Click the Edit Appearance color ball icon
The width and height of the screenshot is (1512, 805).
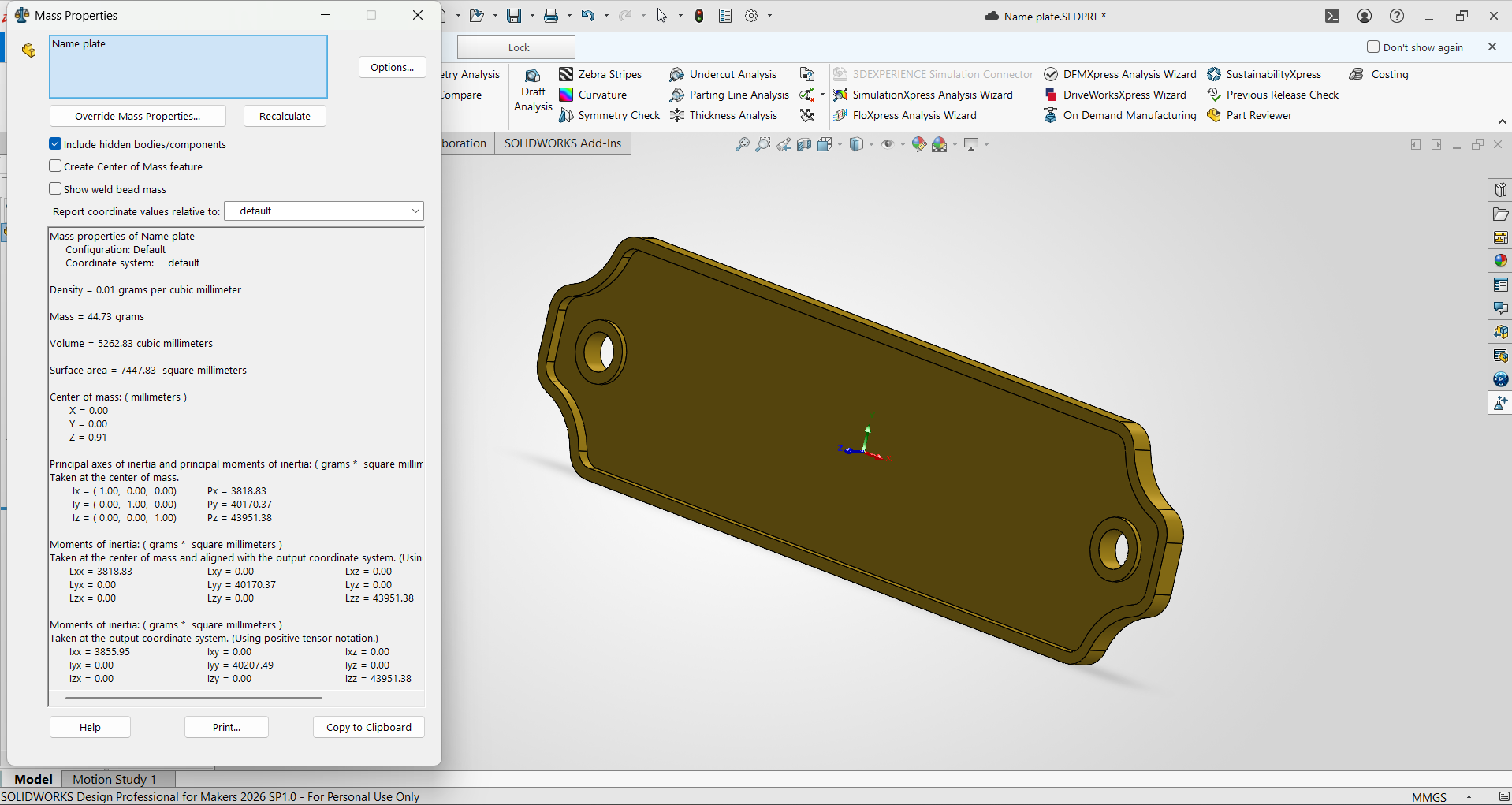918,144
